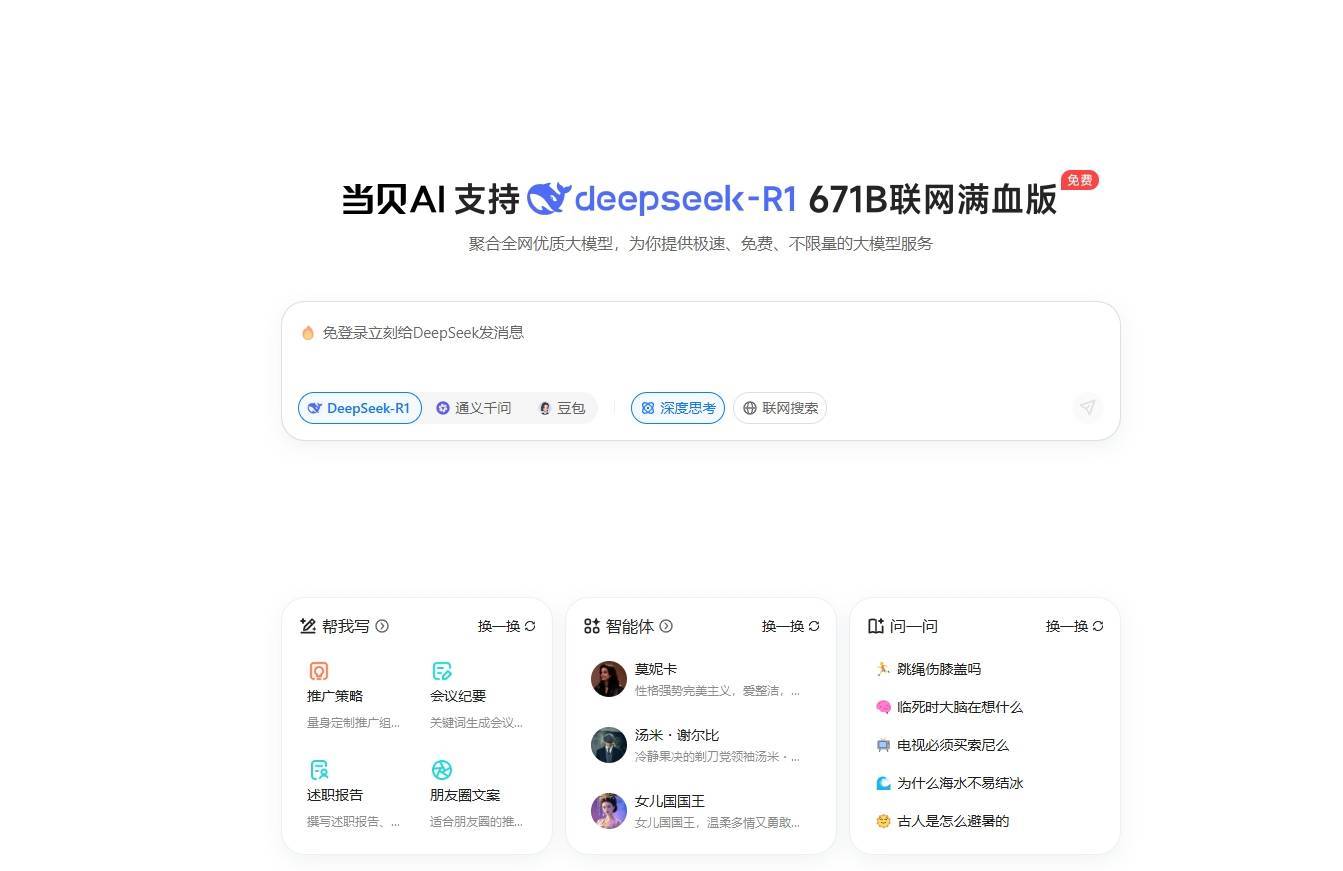This screenshot has height=871, width=1343.
Task: Open the 述职报告 template icon
Action: point(319,770)
